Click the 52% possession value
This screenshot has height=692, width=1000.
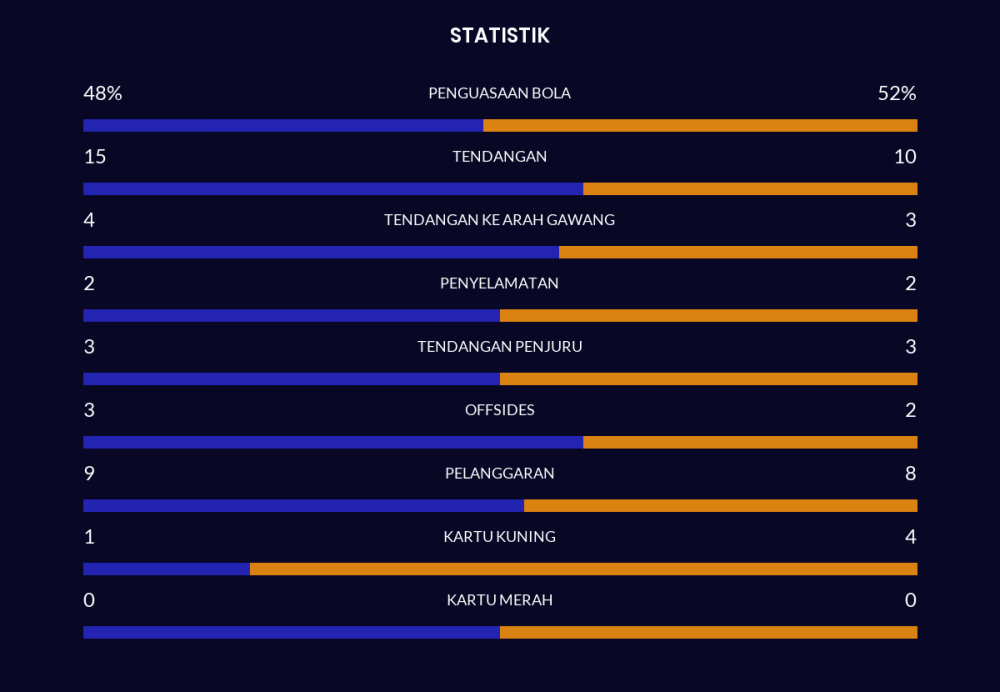897,93
